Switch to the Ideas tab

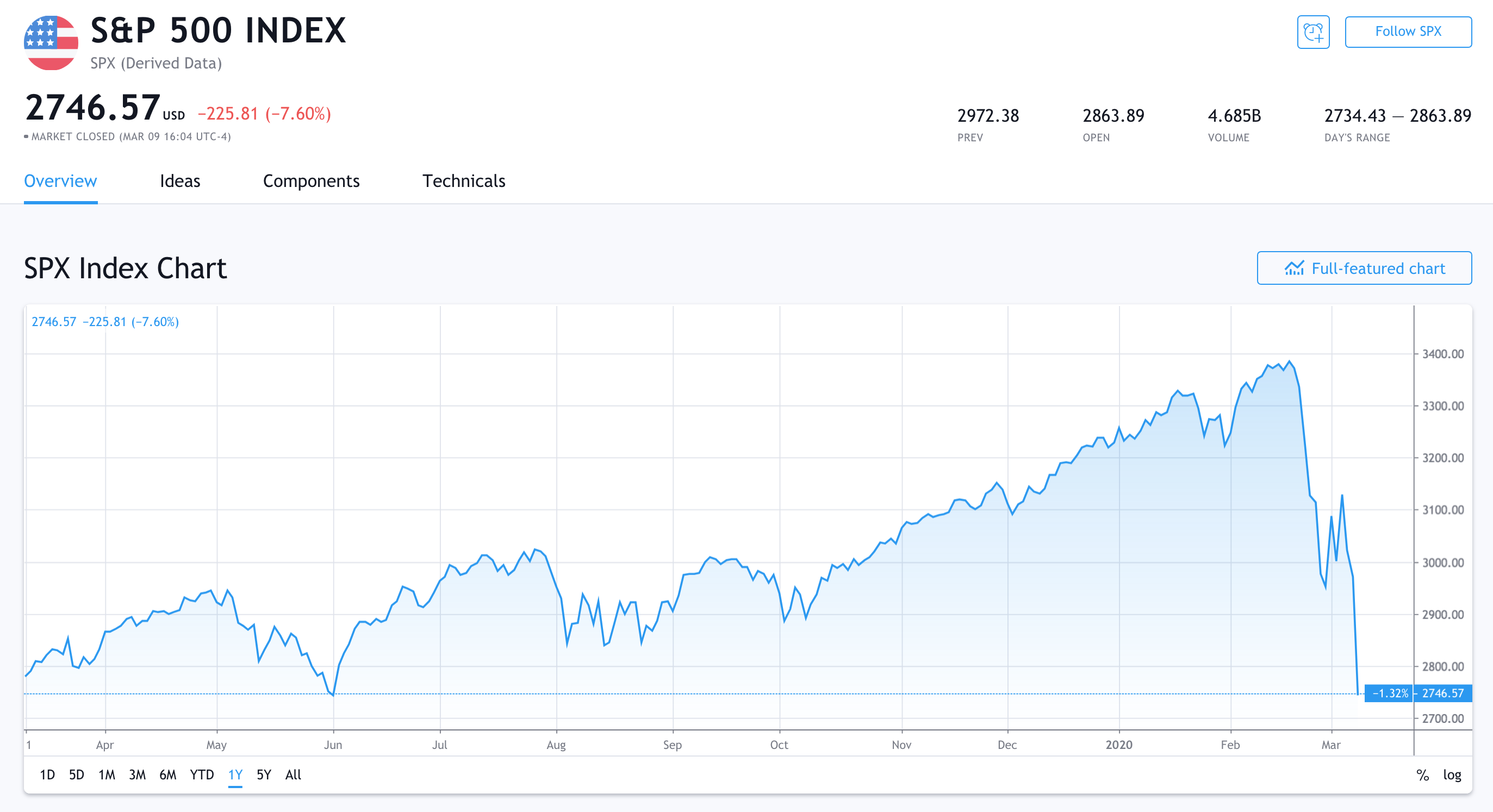click(179, 182)
